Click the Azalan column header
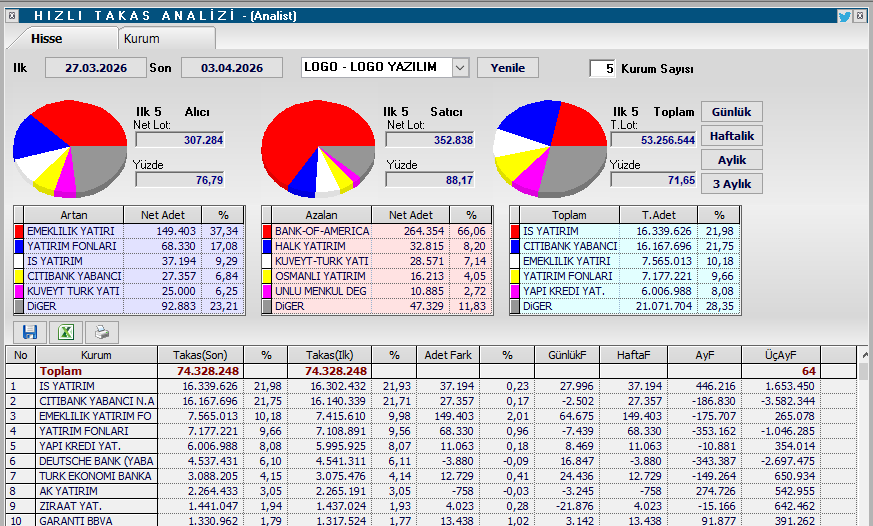The height and width of the screenshot is (526, 873). 321,215
